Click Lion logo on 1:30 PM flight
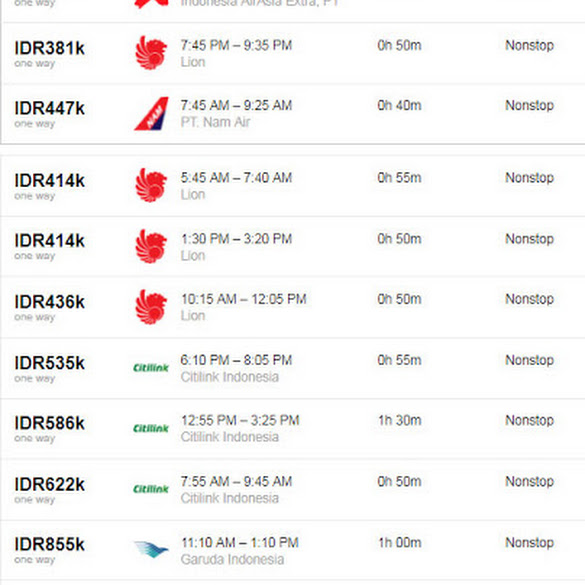 point(151,246)
